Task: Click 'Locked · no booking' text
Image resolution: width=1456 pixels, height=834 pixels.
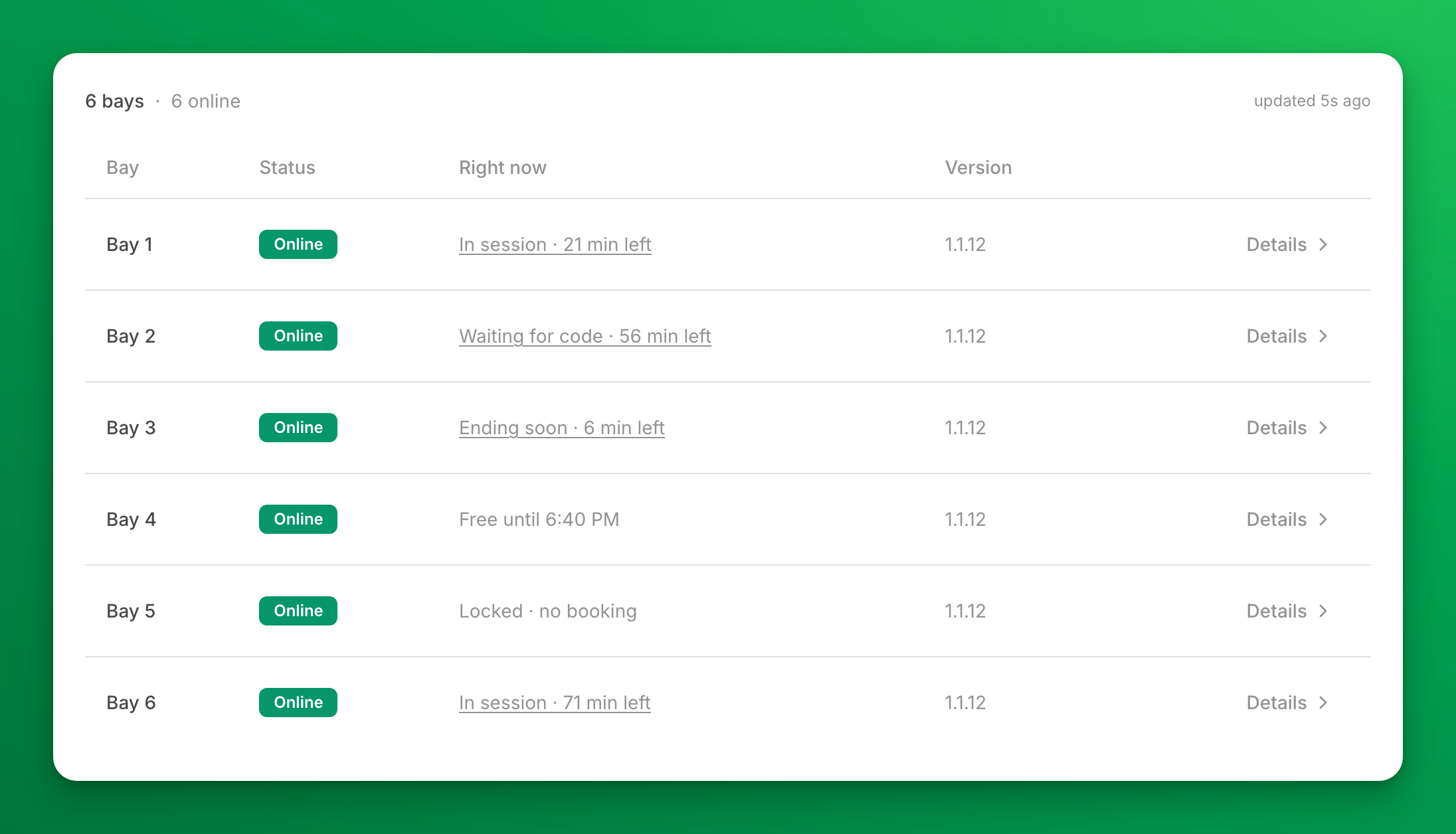Action: 548,611
